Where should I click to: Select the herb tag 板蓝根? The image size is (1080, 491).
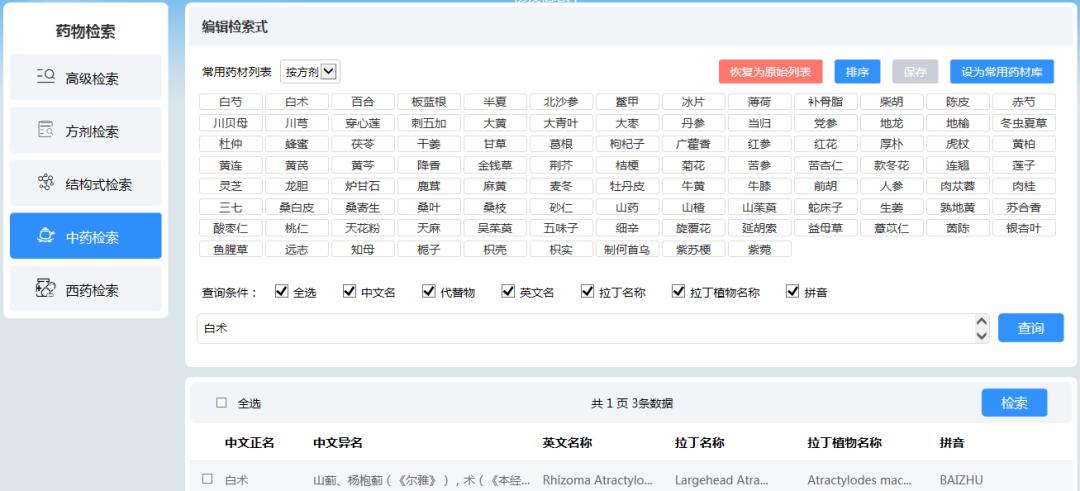pyautogui.click(x=429, y=102)
